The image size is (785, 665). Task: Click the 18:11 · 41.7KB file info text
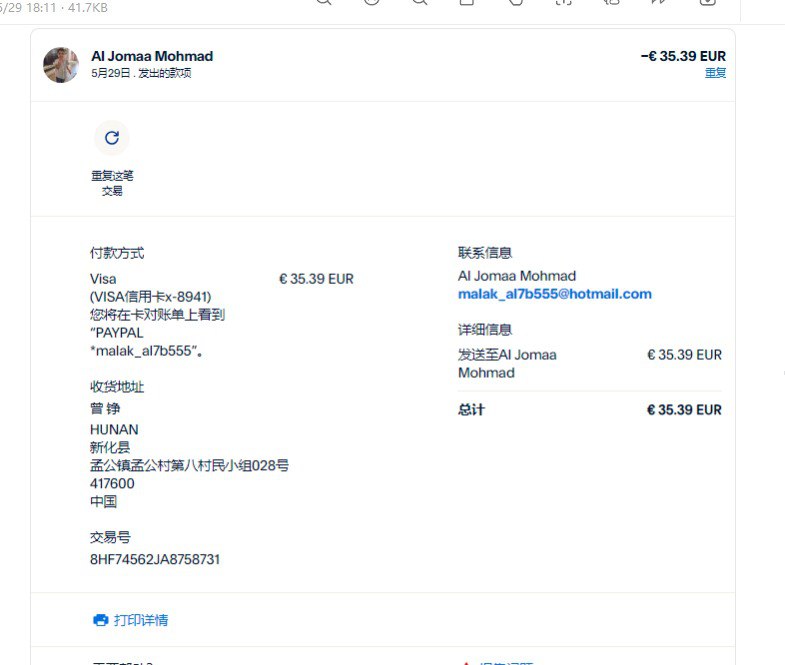67,7
